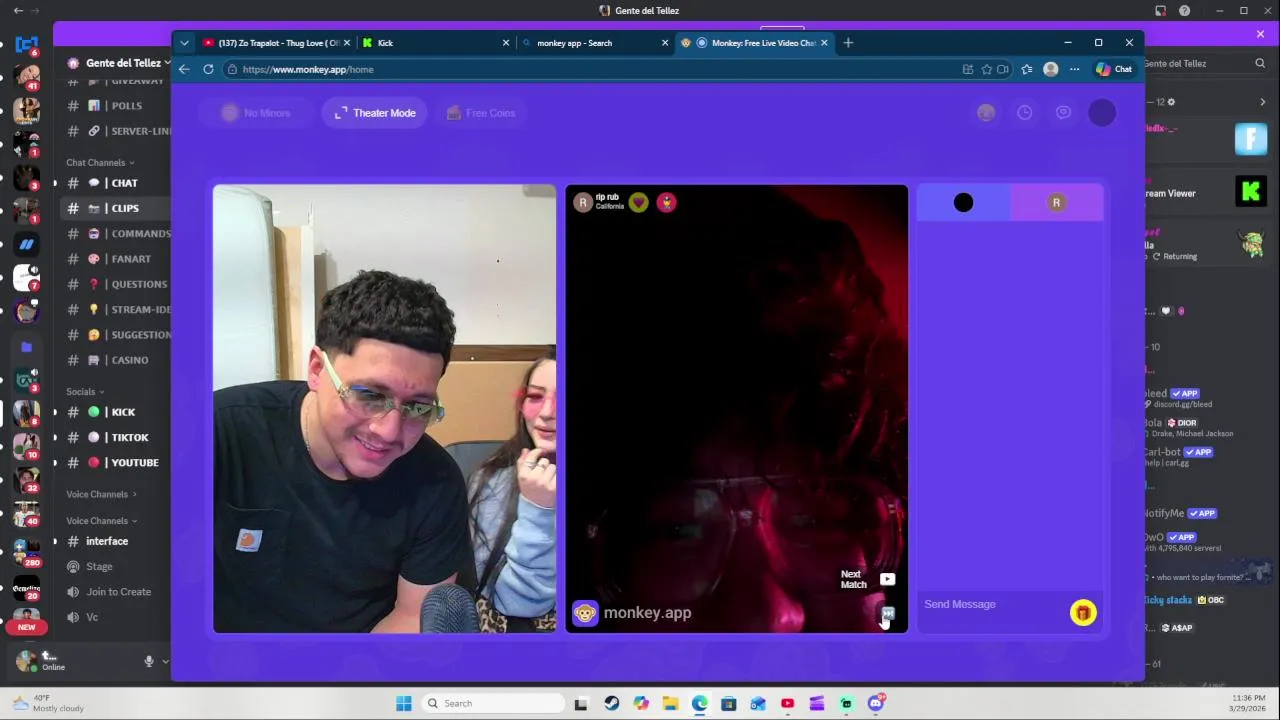This screenshot has width=1280, height=720.
Task: Open the Edge profile avatar icon
Action: 1050,69
